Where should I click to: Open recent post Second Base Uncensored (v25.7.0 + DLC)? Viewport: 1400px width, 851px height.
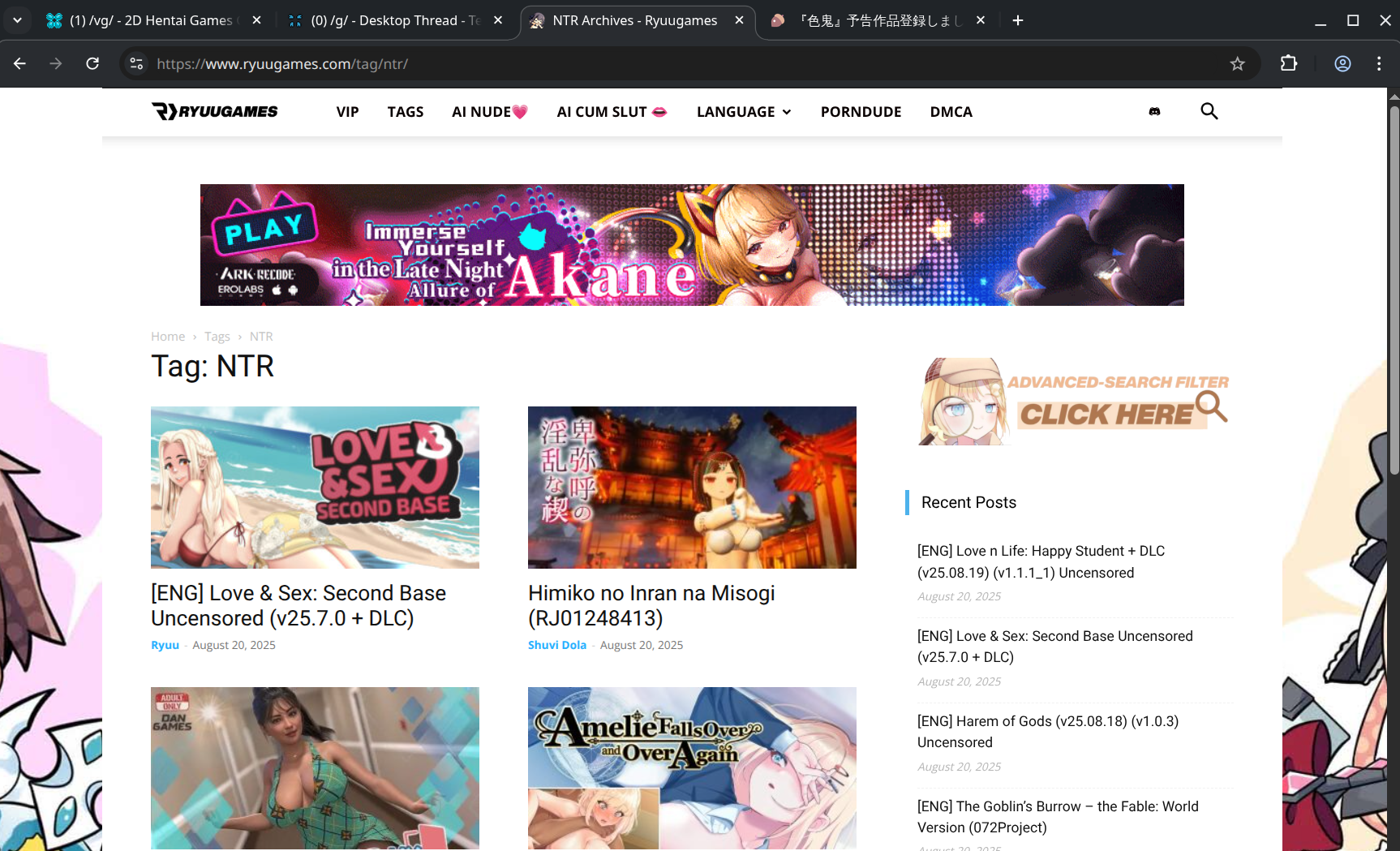[x=1055, y=647]
